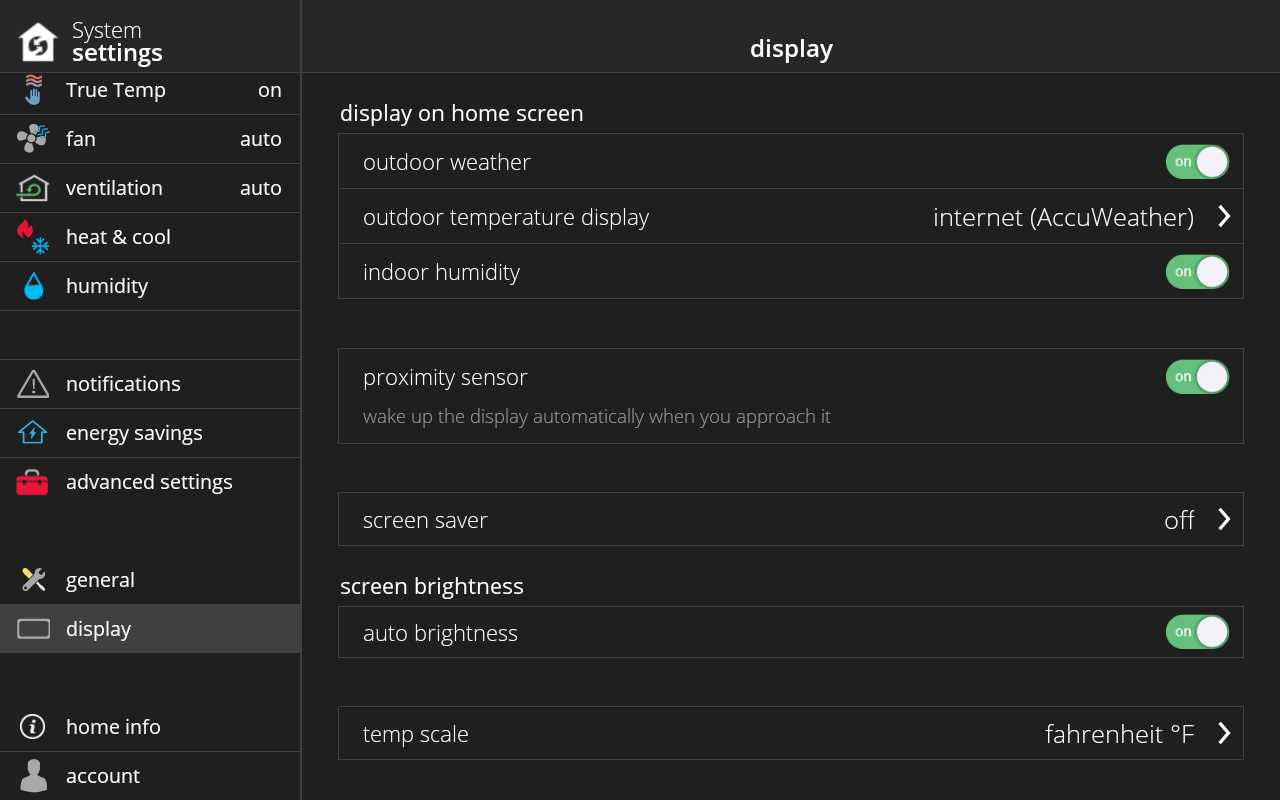1280x800 pixels.
Task: Open the notifications warning triangle icon
Action: pos(33,384)
